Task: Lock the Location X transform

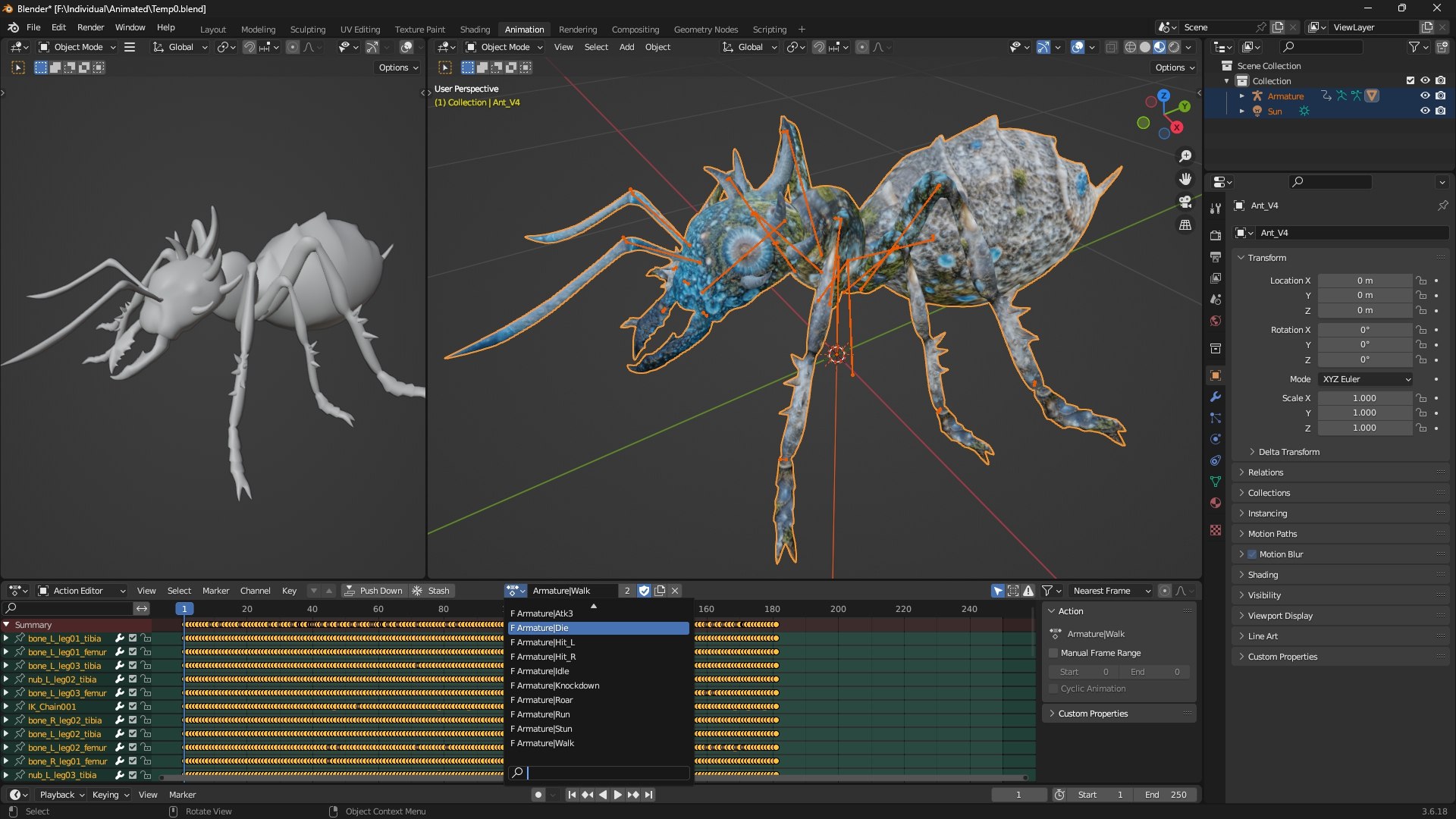Action: (x=1421, y=281)
